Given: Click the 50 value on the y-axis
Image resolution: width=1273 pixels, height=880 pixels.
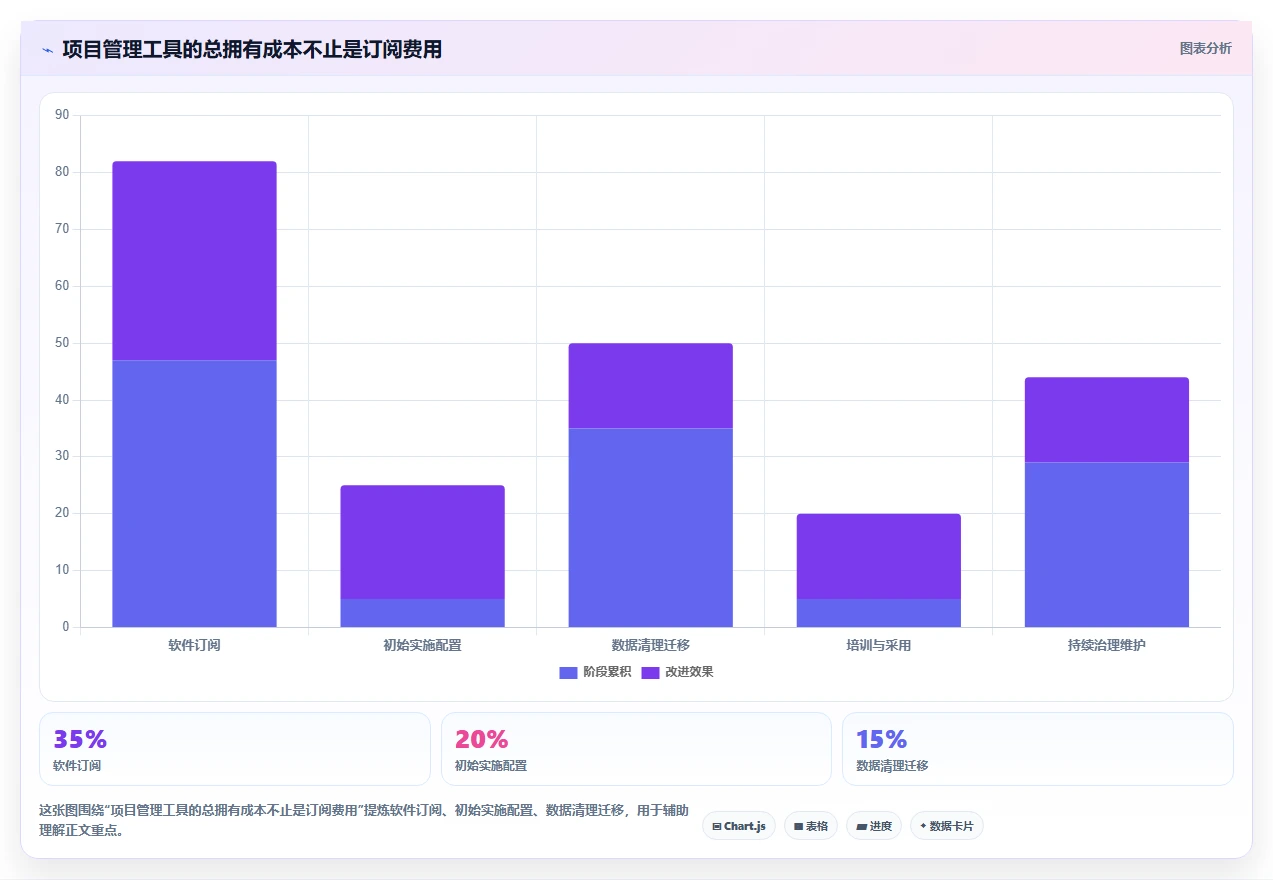Looking at the screenshot, I should (x=62, y=343).
